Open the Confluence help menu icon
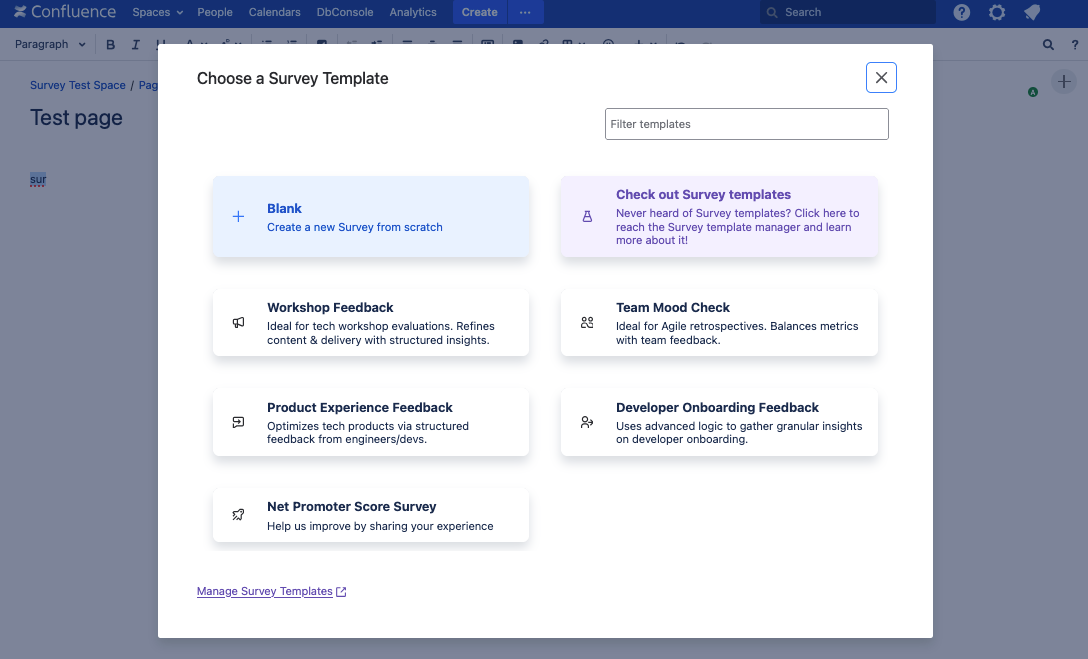1088x659 pixels. click(x=962, y=12)
